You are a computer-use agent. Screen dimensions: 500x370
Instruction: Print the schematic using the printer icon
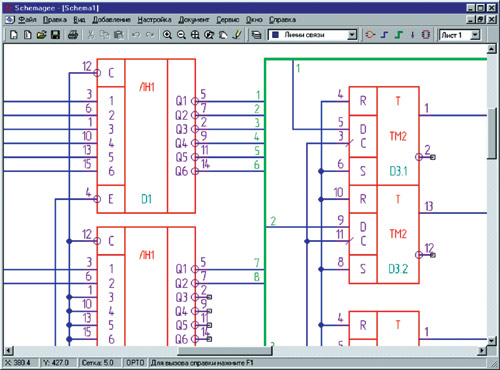73,35
